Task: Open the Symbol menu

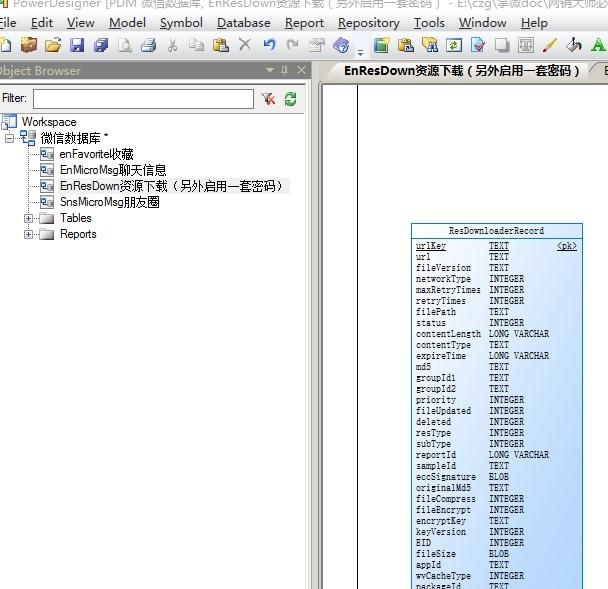Action: [x=181, y=23]
